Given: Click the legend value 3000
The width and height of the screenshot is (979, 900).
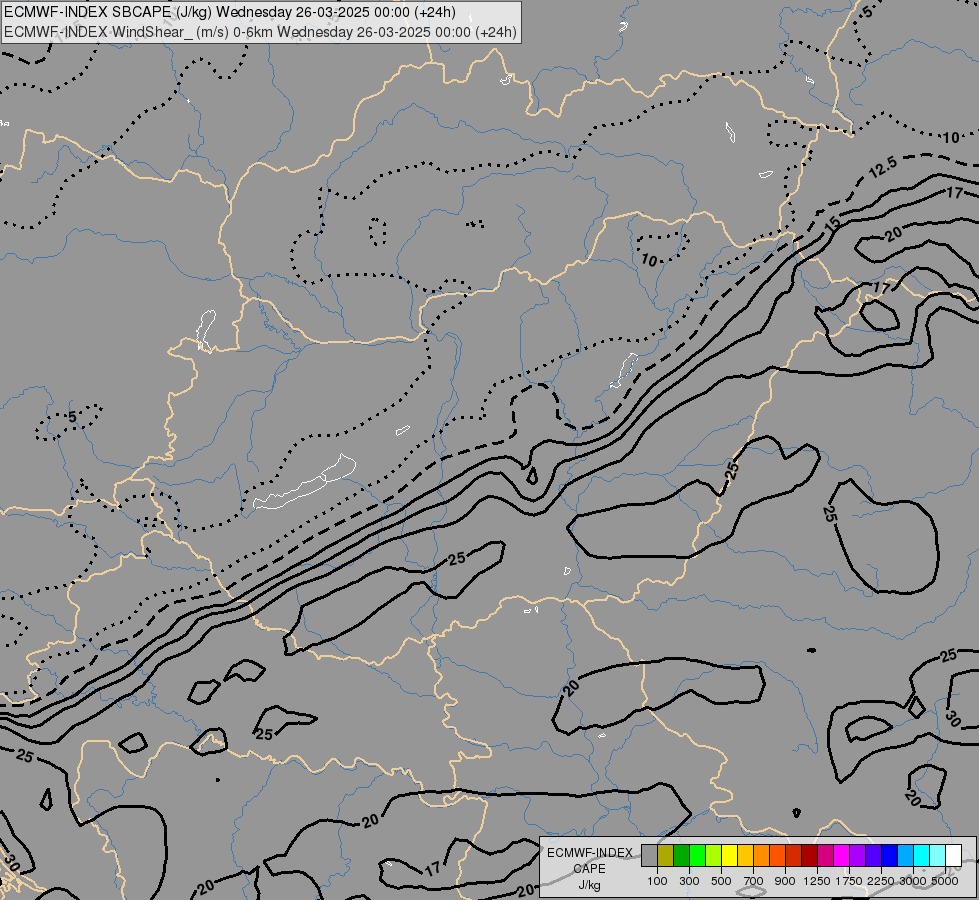Looking at the screenshot, I should click(913, 881).
